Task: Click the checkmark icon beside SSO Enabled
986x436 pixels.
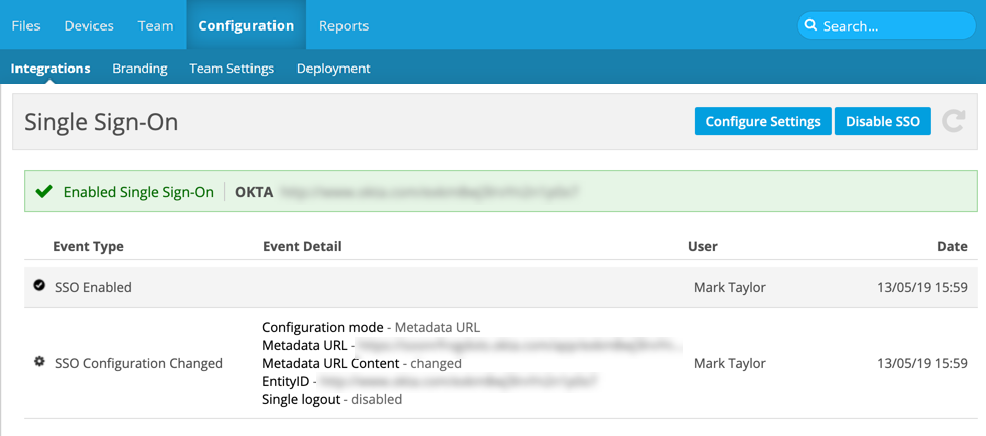Action: (39, 286)
